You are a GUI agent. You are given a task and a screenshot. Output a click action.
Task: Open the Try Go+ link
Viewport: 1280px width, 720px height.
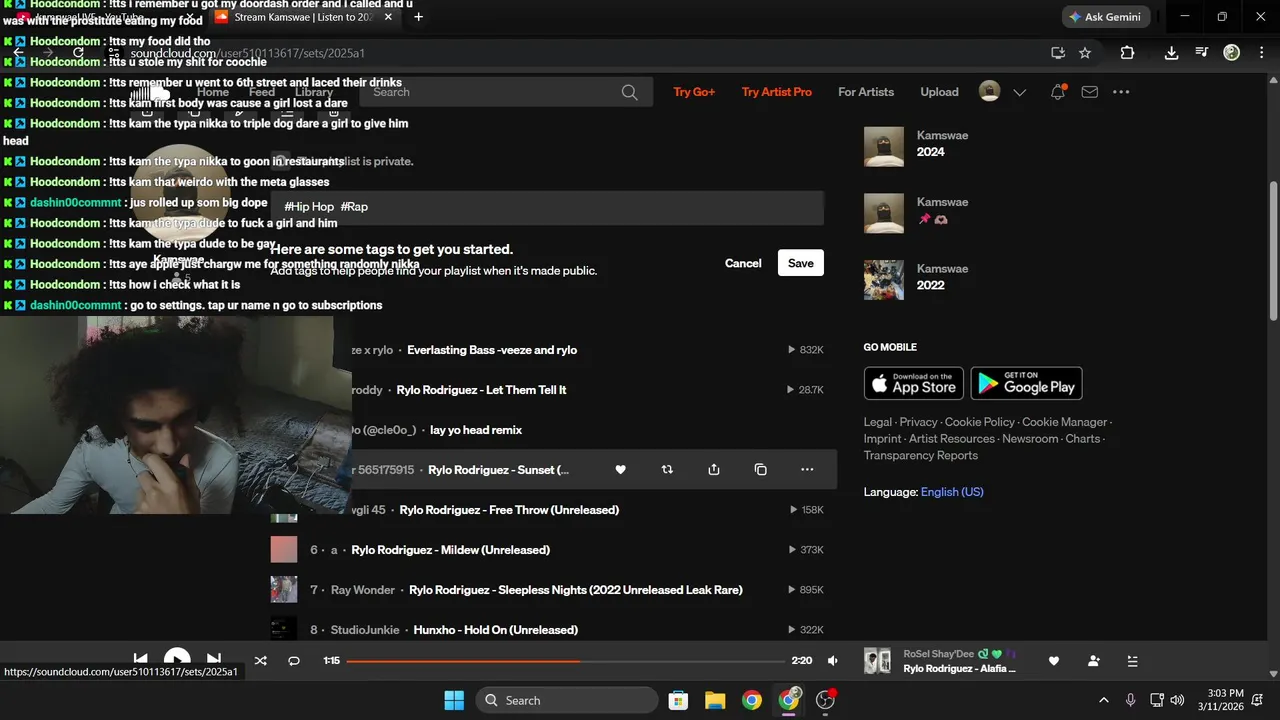pos(694,92)
